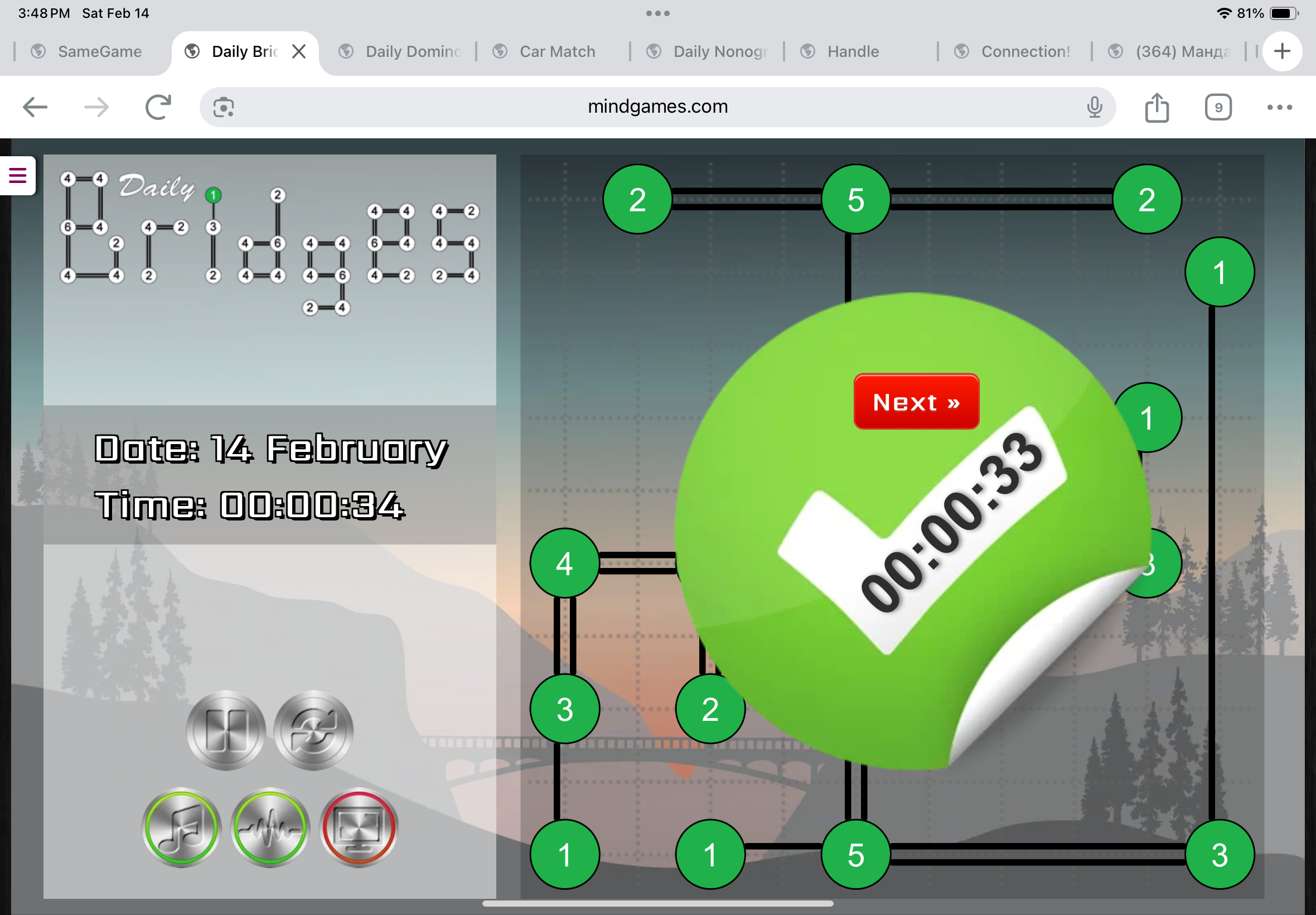Close the Daily Bridges tab
The width and height of the screenshot is (1316, 915).
coord(298,51)
